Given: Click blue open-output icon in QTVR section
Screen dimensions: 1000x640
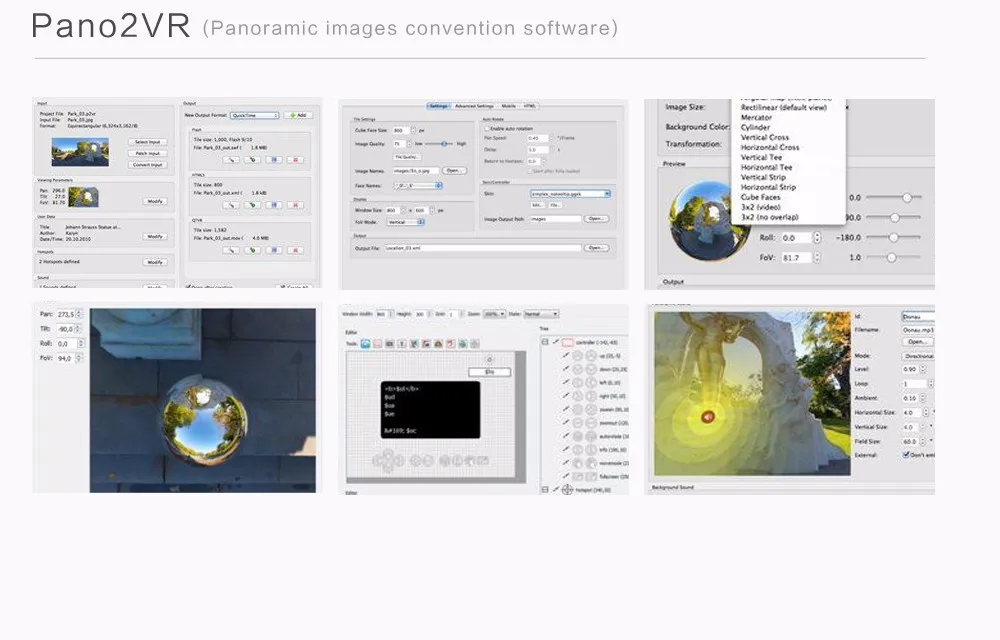Looking at the screenshot, I should pos(274,250).
